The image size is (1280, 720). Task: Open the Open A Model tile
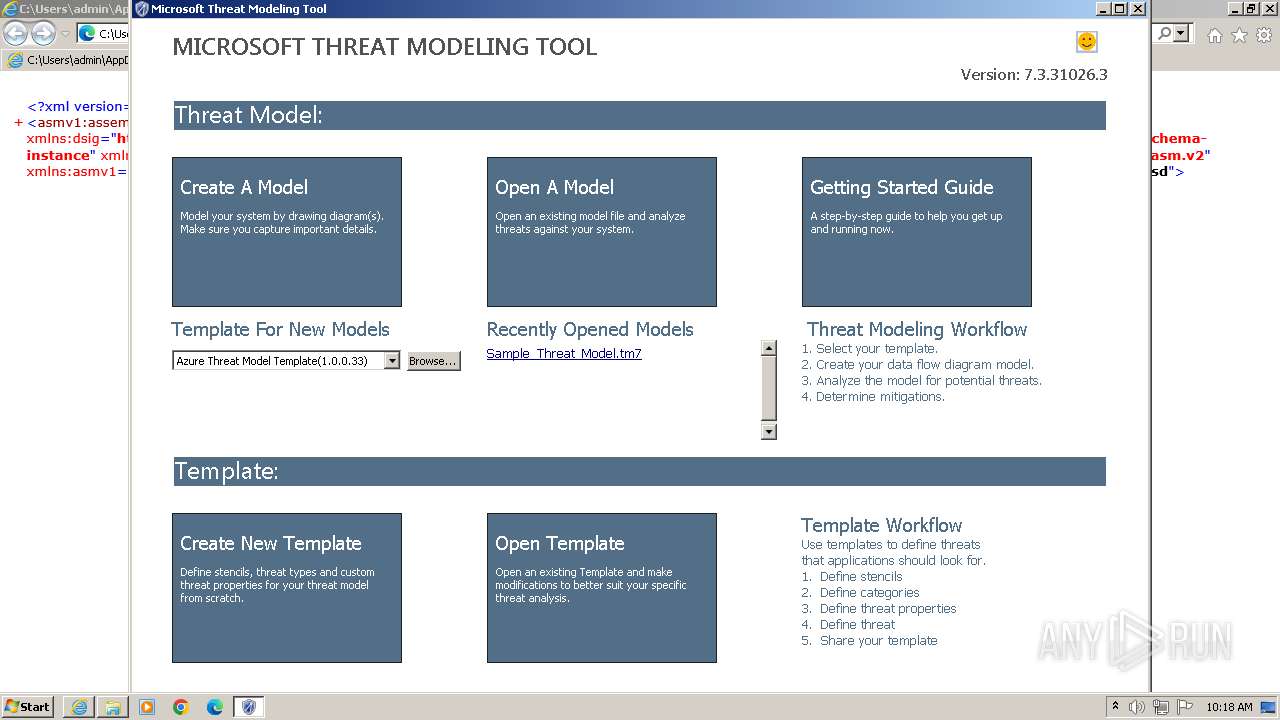[x=602, y=232]
